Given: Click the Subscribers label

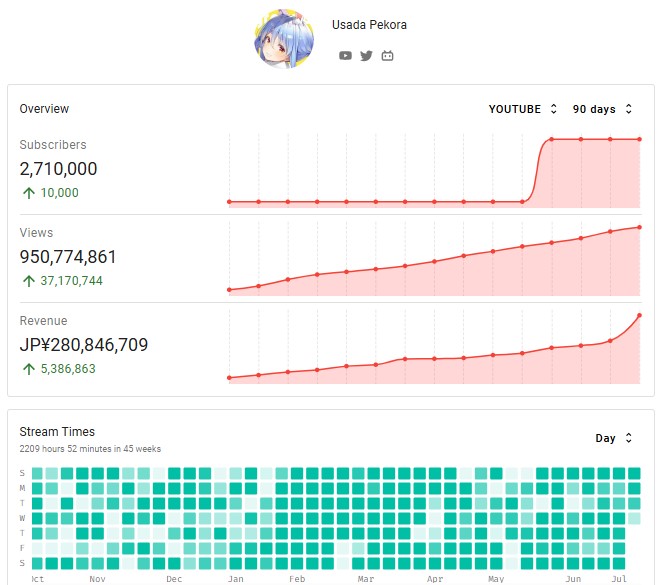Looking at the screenshot, I should coord(53,145).
